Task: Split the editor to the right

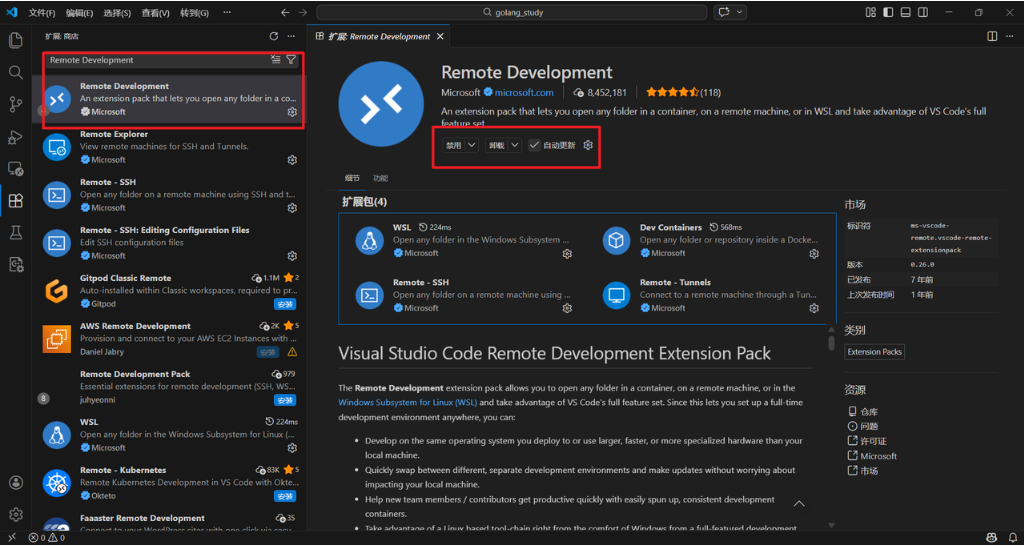Action: coord(992,37)
